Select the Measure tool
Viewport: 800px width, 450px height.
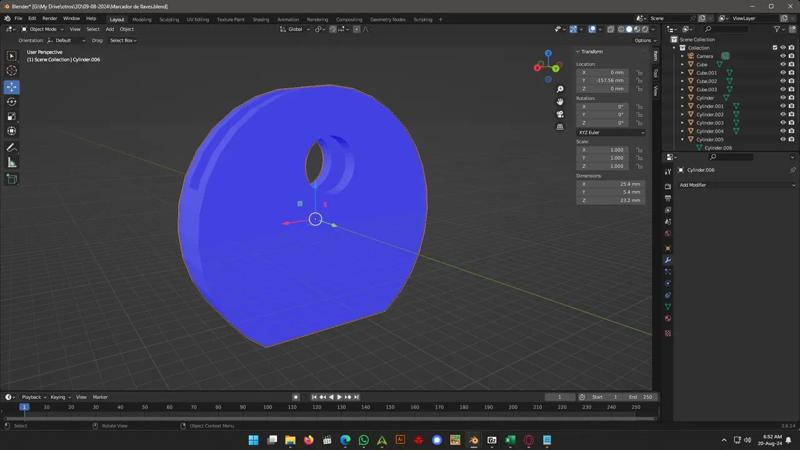click(x=12, y=163)
